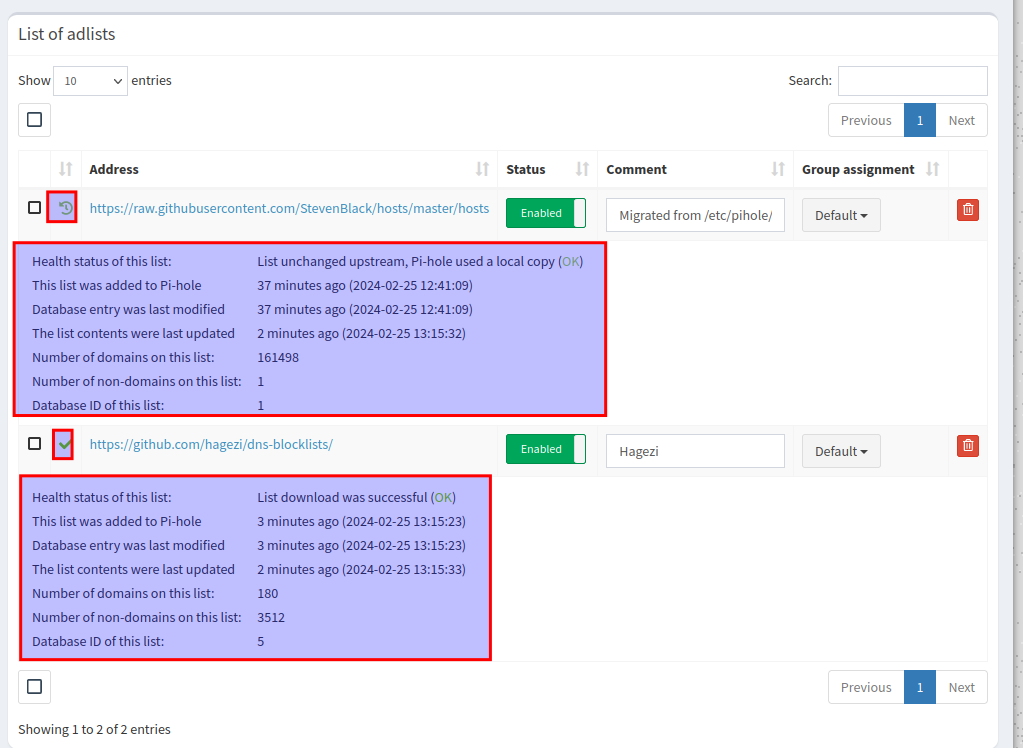Image resolution: width=1023 pixels, height=748 pixels.
Task: Open Default group dropdown for StevenBlack list
Action: [840, 215]
